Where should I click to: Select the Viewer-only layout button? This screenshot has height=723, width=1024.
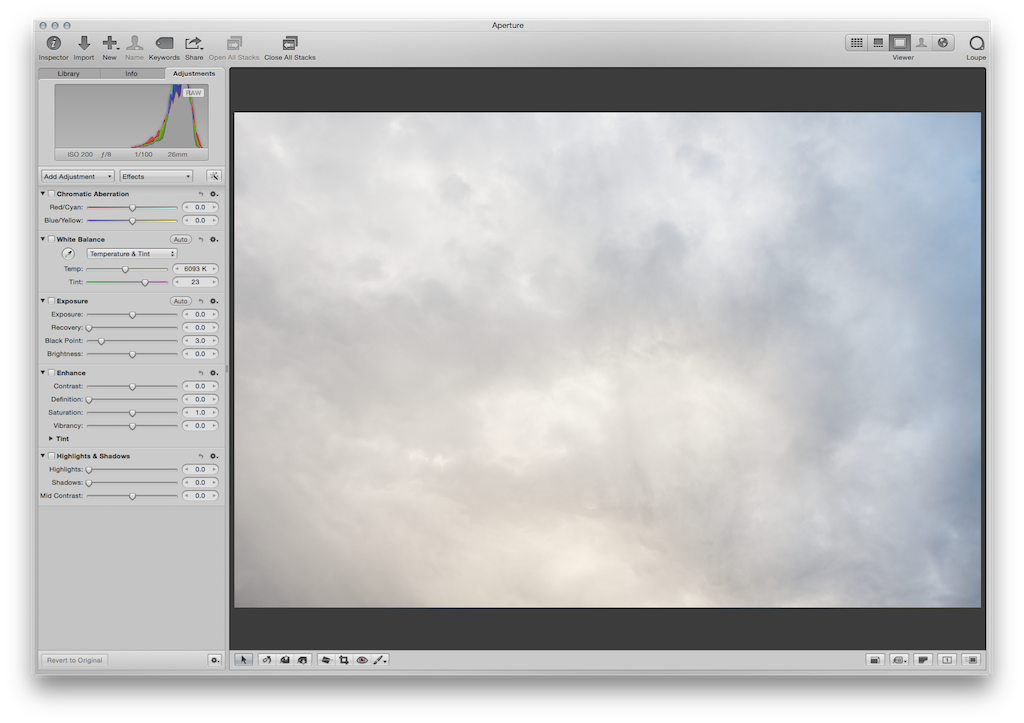tap(900, 42)
